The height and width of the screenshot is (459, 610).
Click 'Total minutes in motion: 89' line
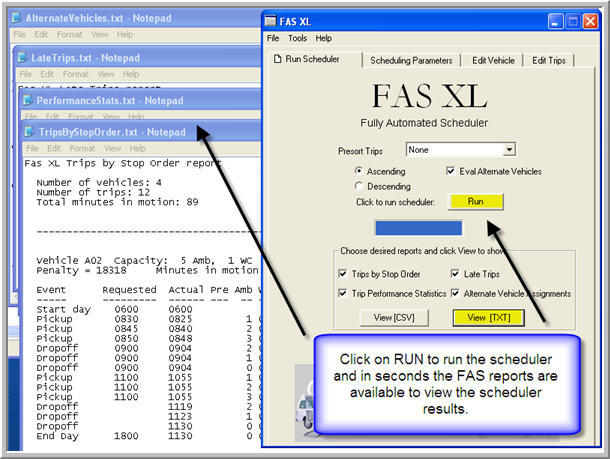pyautogui.click(x=117, y=202)
